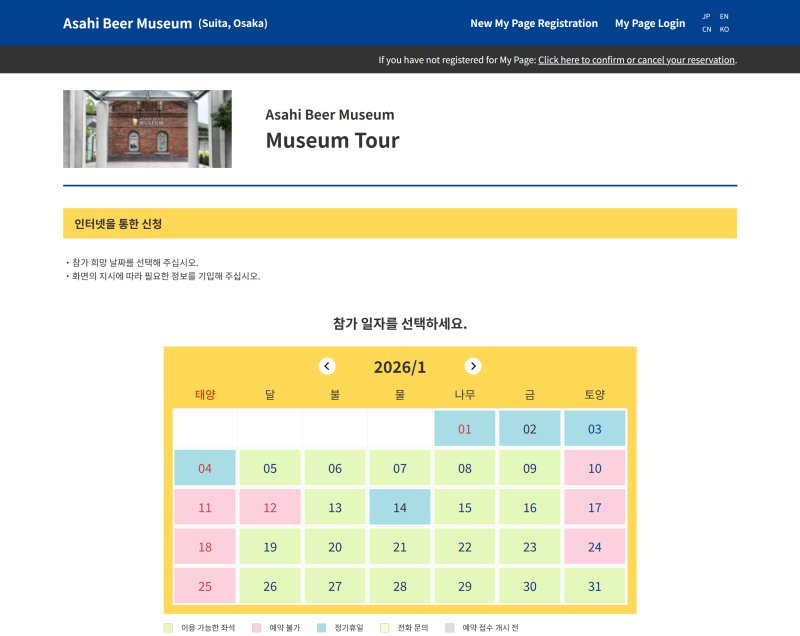Select date 31 on the calendar
The image size is (800, 636).
pos(595,586)
